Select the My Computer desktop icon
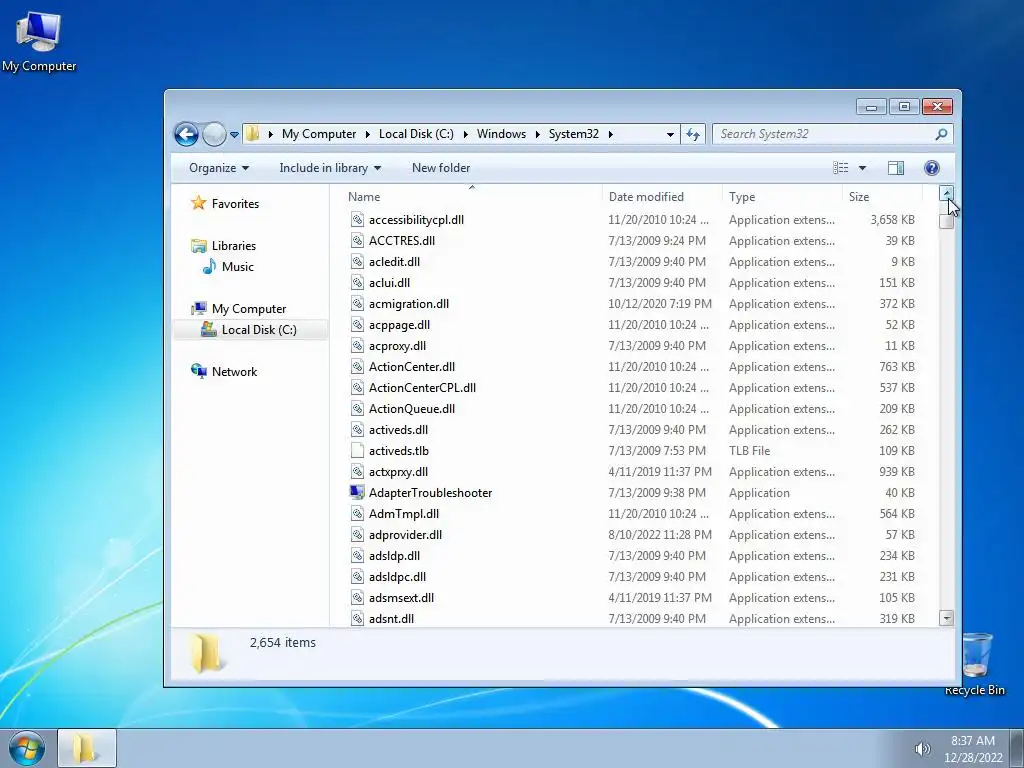The width and height of the screenshot is (1024, 768). click(x=39, y=40)
